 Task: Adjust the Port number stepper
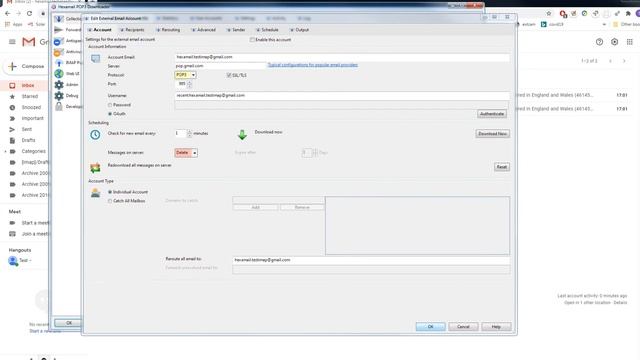tap(189, 84)
